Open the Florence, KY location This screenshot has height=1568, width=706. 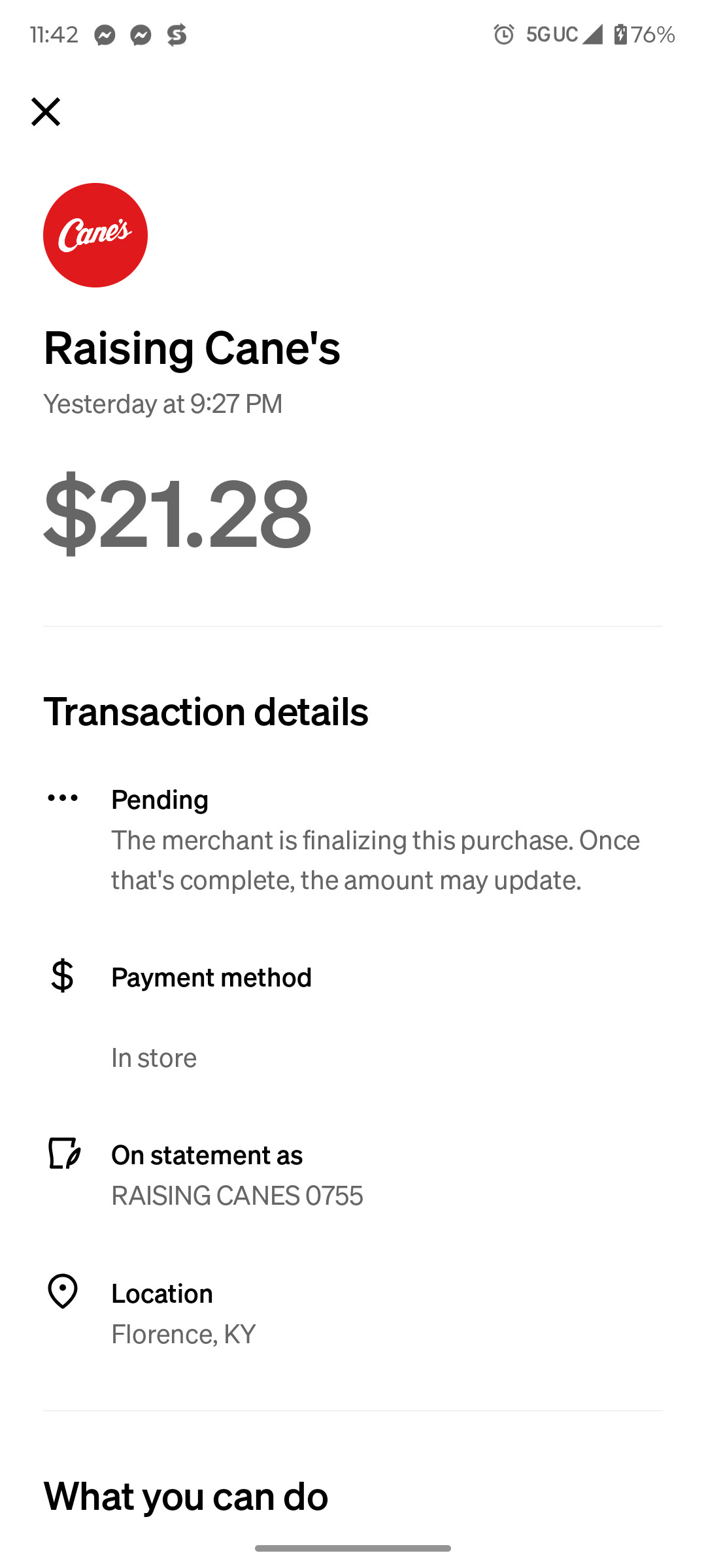pyautogui.click(x=184, y=1334)
